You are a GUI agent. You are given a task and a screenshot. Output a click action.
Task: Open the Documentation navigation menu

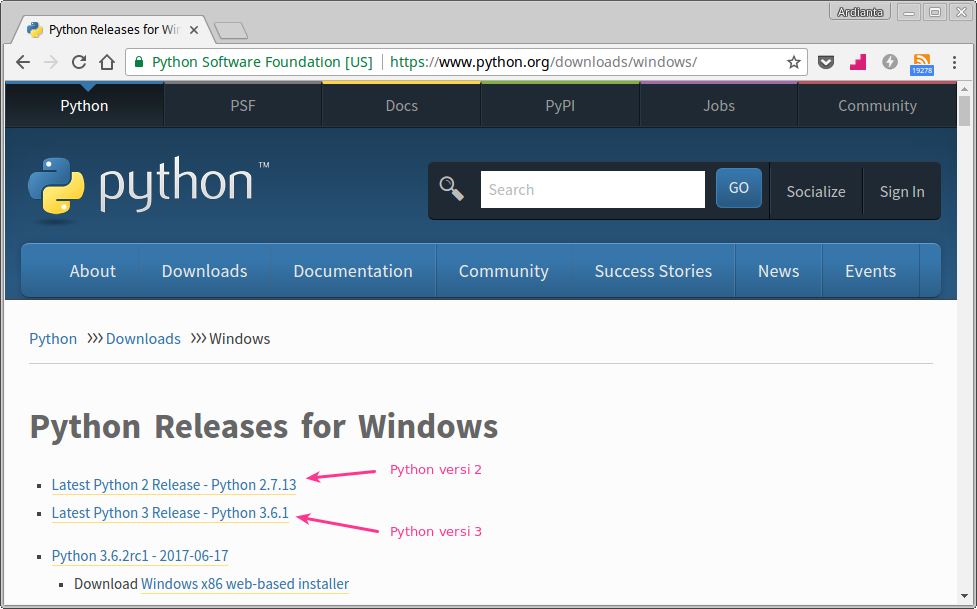(352, 270)
